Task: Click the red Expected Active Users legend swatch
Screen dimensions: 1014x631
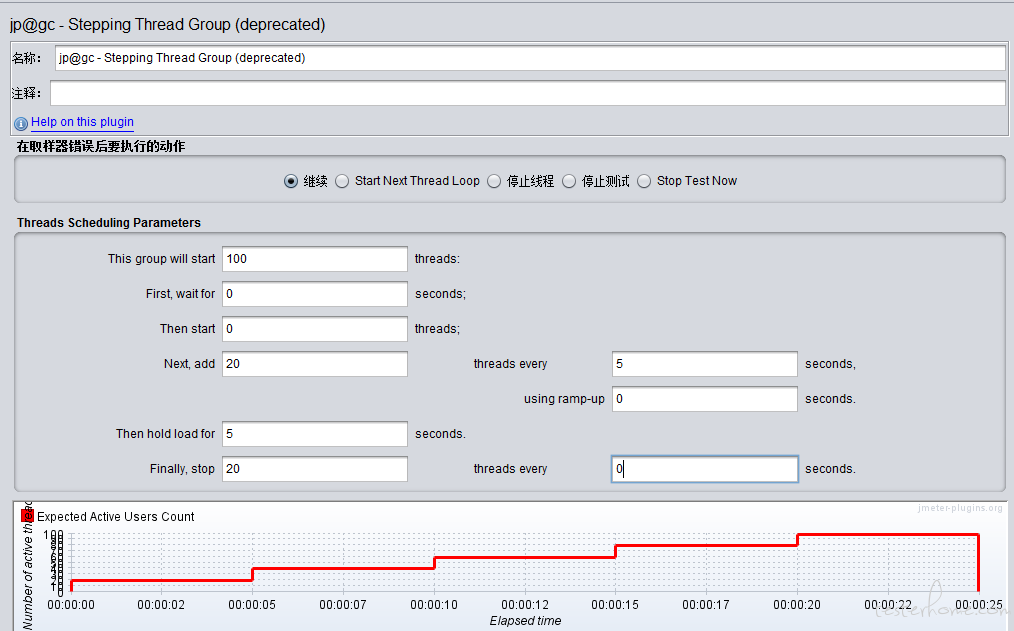Action: (x=28, y=516)
